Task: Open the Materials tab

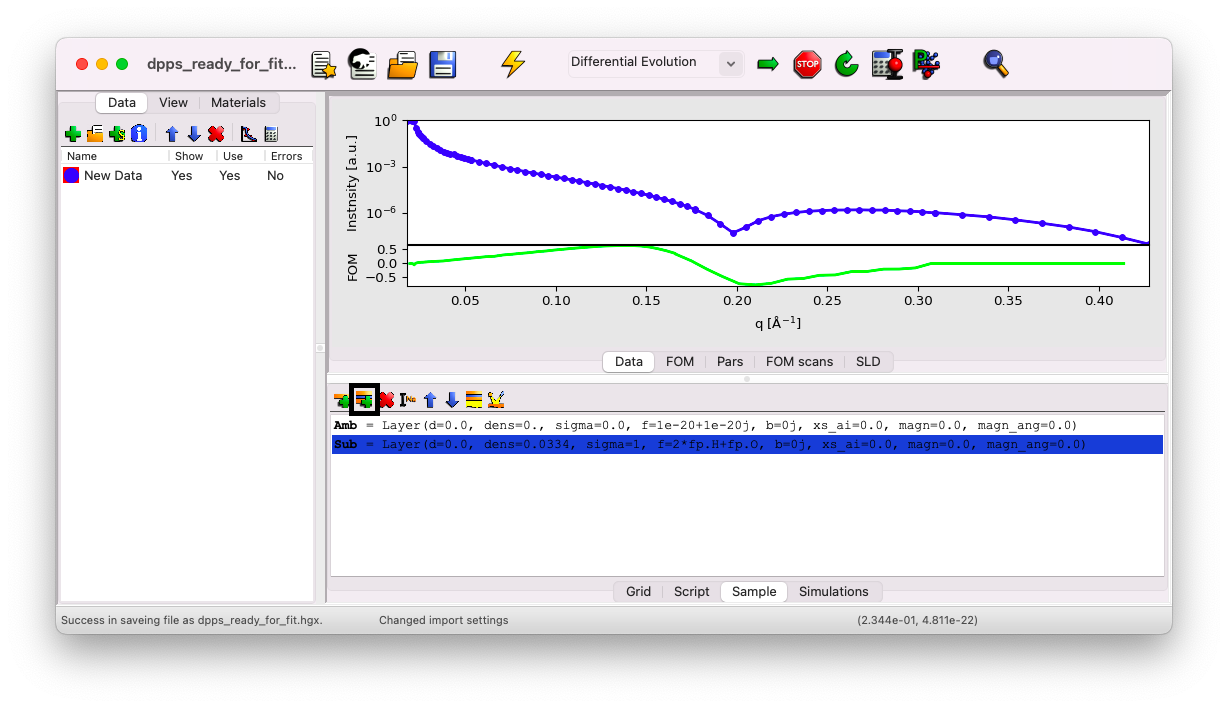Action: point(238,102)
